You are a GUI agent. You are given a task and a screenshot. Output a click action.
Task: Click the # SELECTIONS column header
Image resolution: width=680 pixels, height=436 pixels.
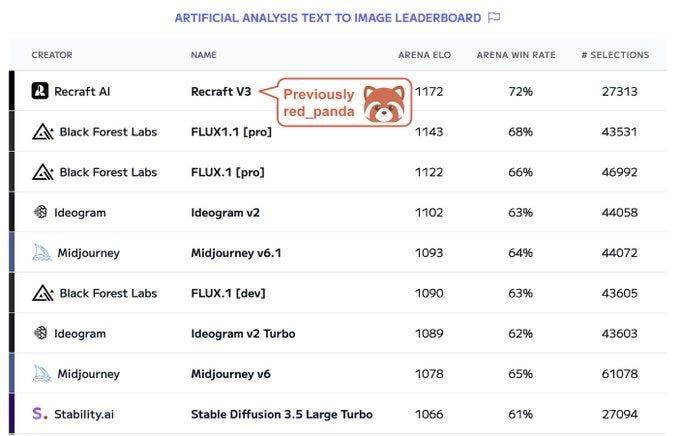[615, 55]
